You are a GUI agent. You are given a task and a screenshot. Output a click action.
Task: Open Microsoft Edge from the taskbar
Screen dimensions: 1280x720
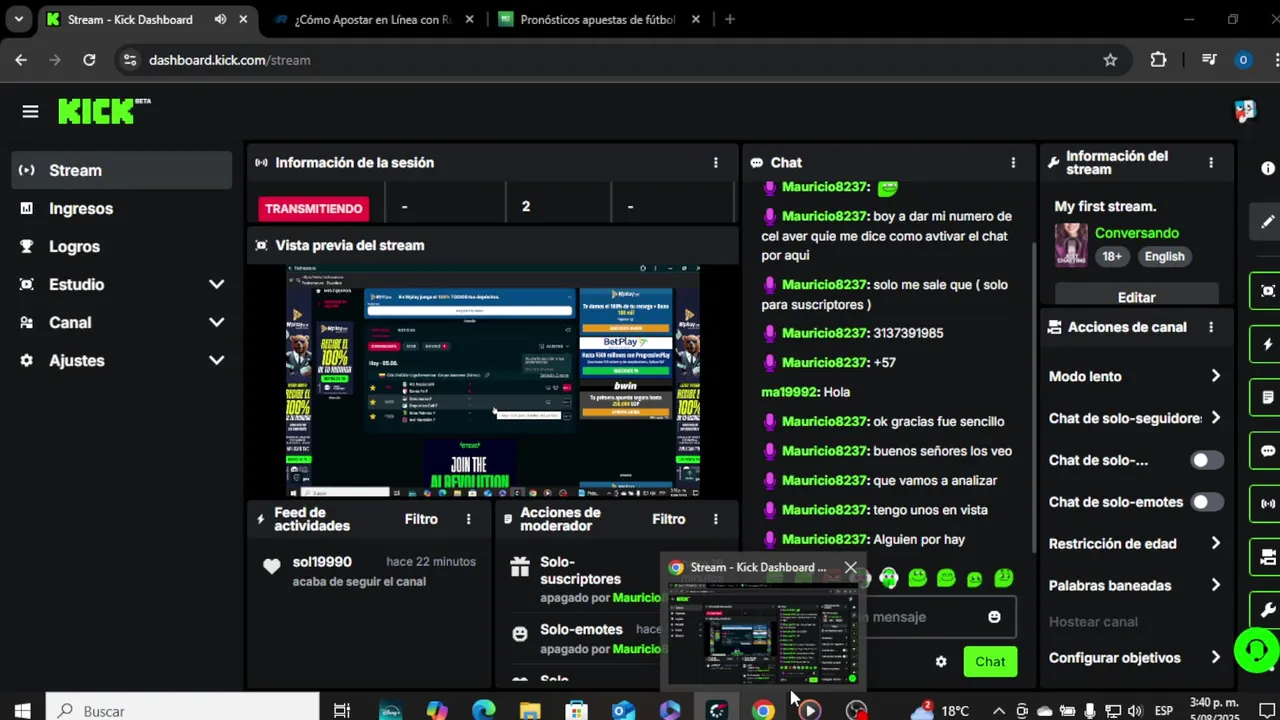(x=483, y=711)
